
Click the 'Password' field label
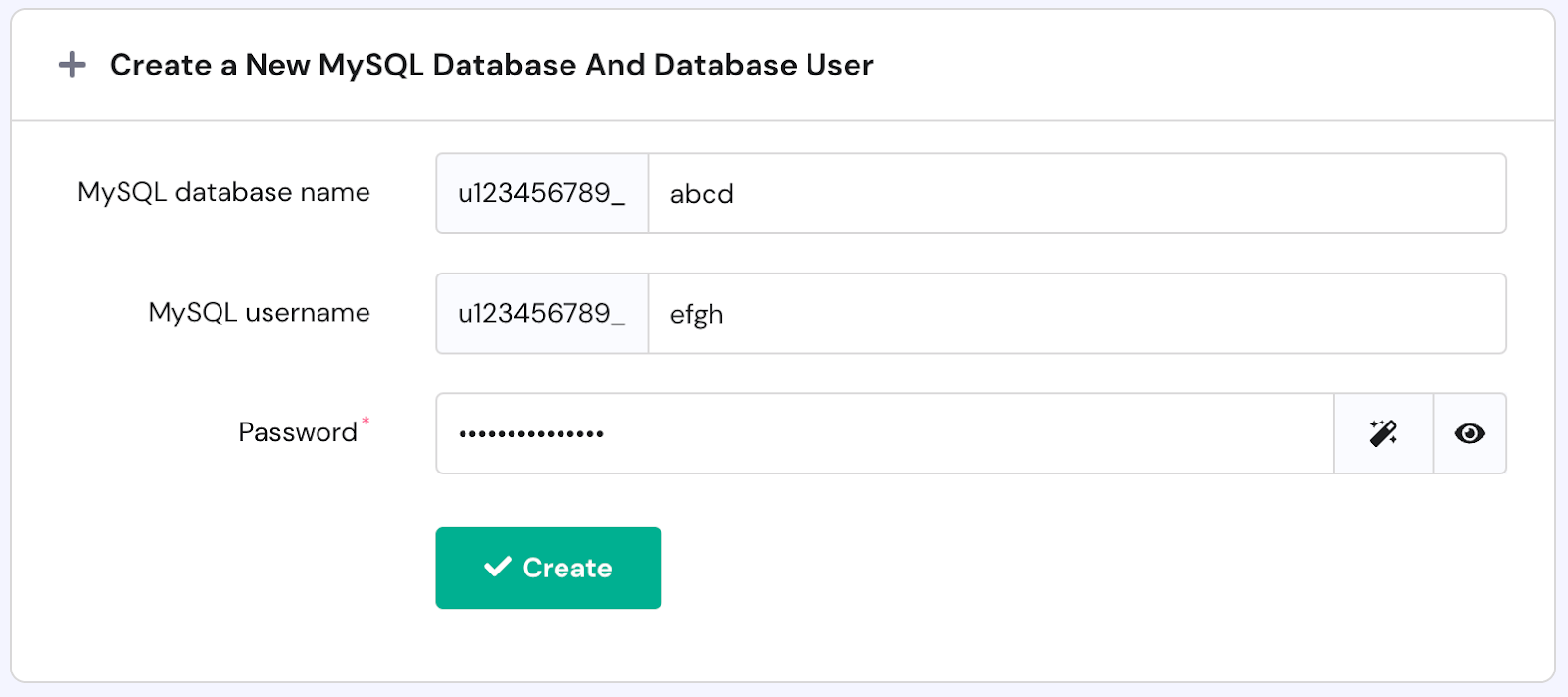(x=297, y=432)
